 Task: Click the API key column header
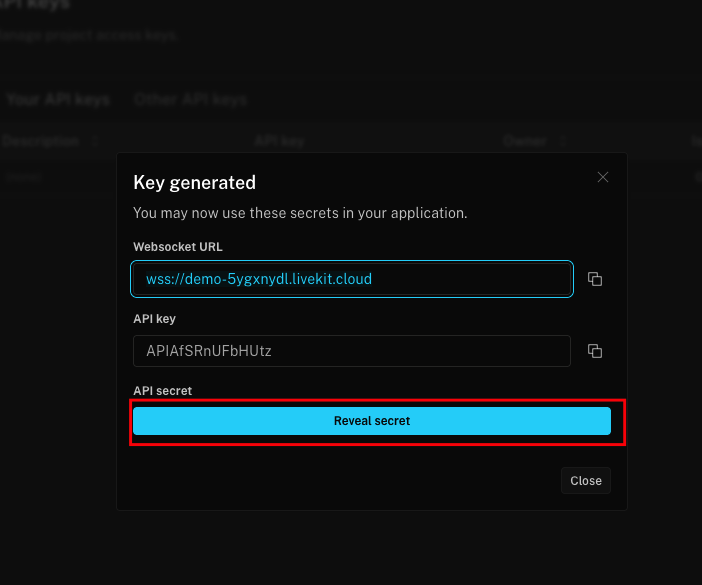coord(279,142)
